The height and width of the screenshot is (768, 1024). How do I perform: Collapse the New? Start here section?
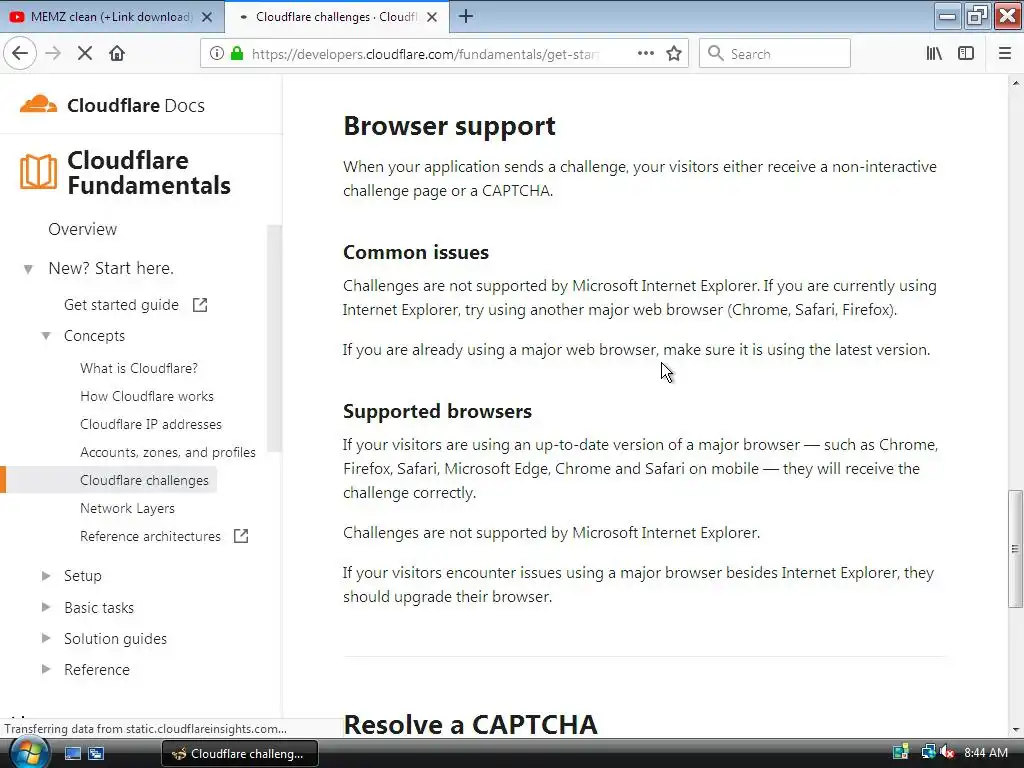28,268
